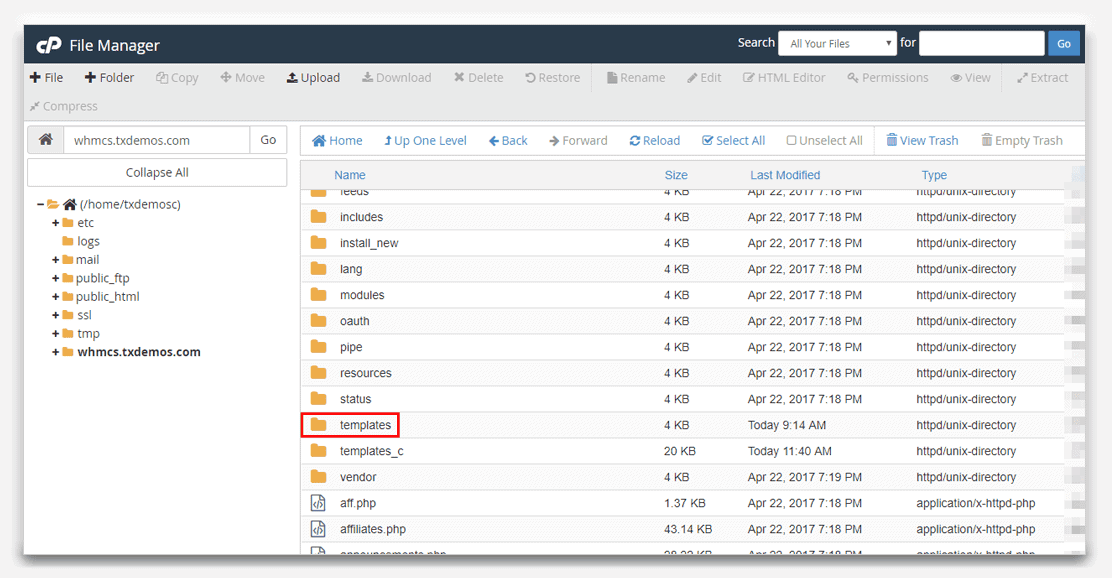Click Unselect All checkbox button
Image resolution: width=1112 pixels, height=578 pixels.
[x=824, y=141]
